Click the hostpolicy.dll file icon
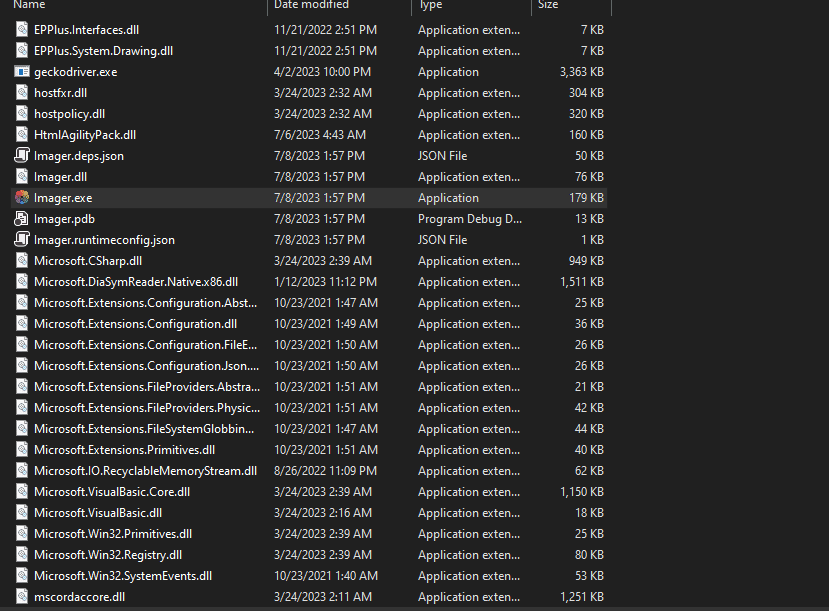 click(x=22, y=114)
